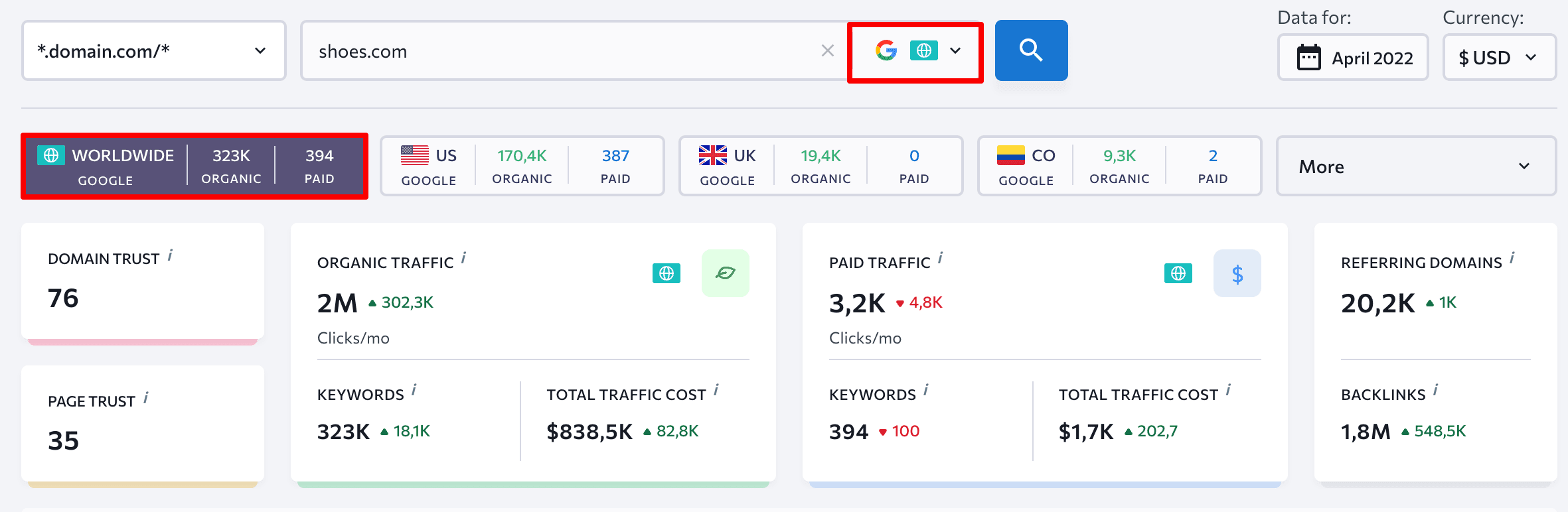
Task: Click CO paid count 2
Action: [1213, 156]
